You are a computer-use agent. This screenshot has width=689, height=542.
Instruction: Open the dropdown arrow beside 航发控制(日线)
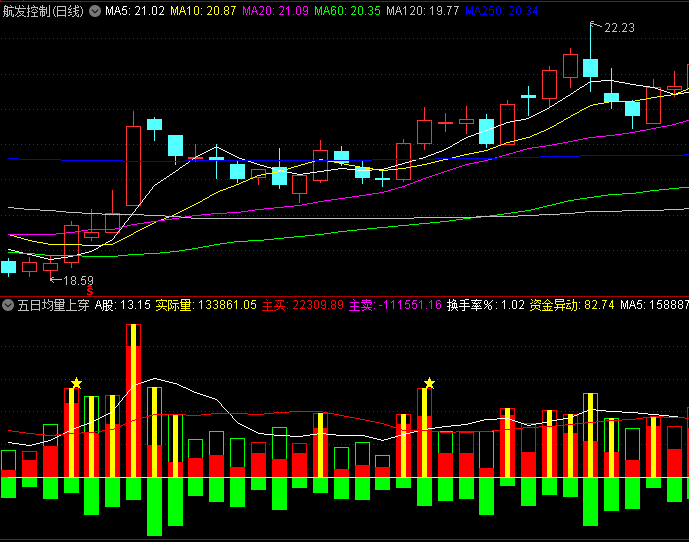(95, 11)
